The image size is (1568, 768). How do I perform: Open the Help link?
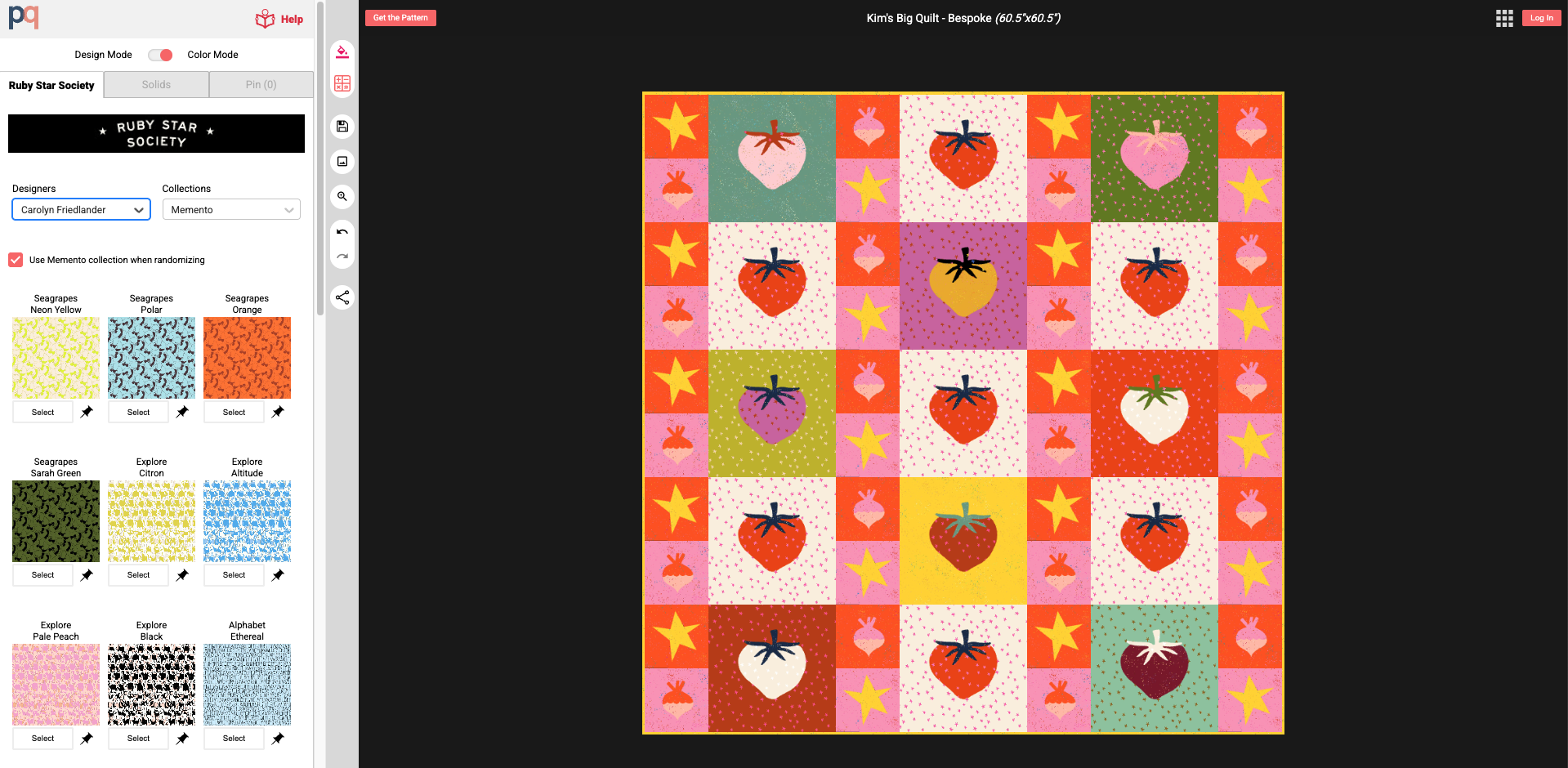279,19
